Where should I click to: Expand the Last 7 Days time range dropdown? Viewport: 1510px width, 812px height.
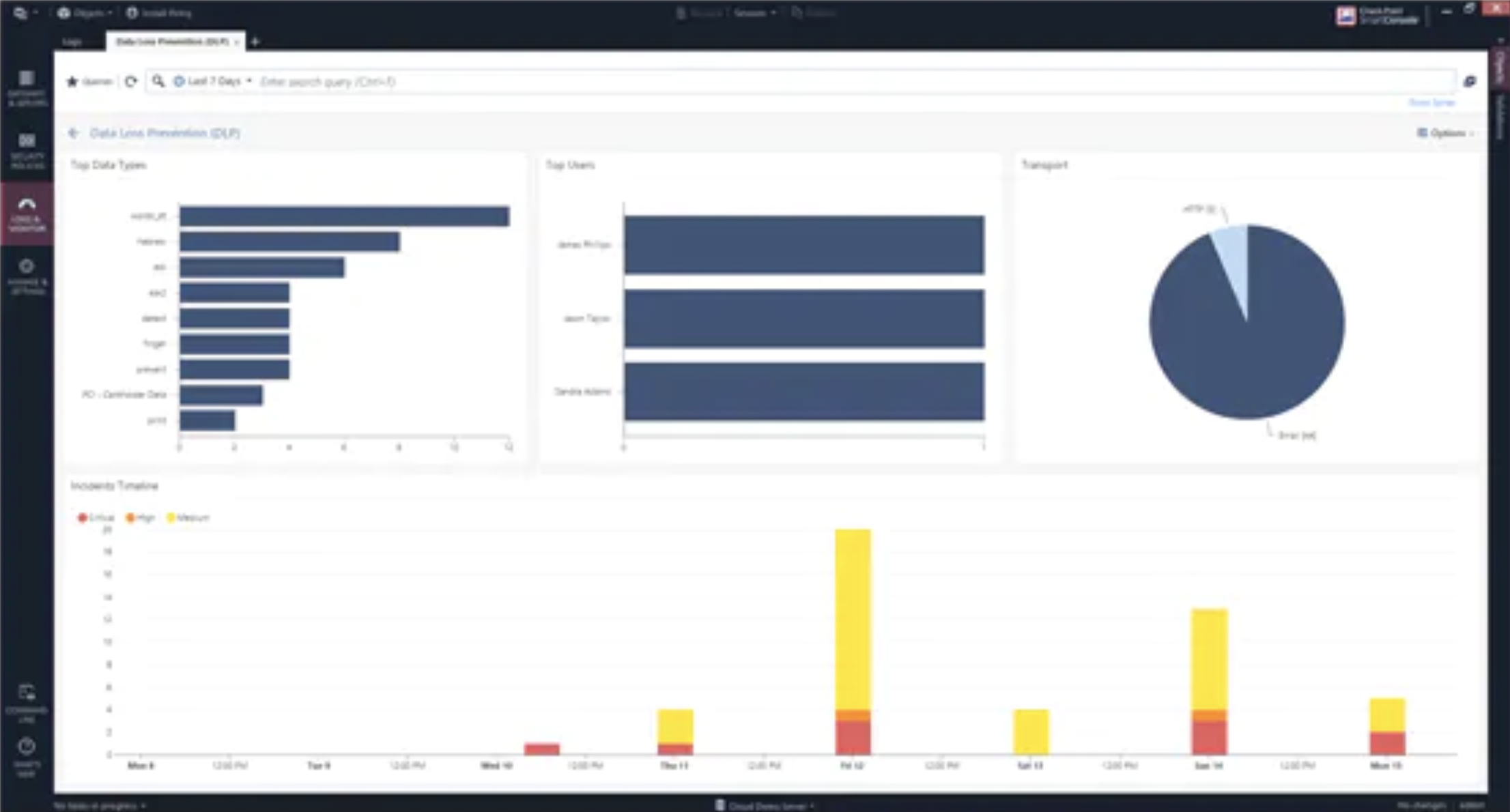(213, 81)
